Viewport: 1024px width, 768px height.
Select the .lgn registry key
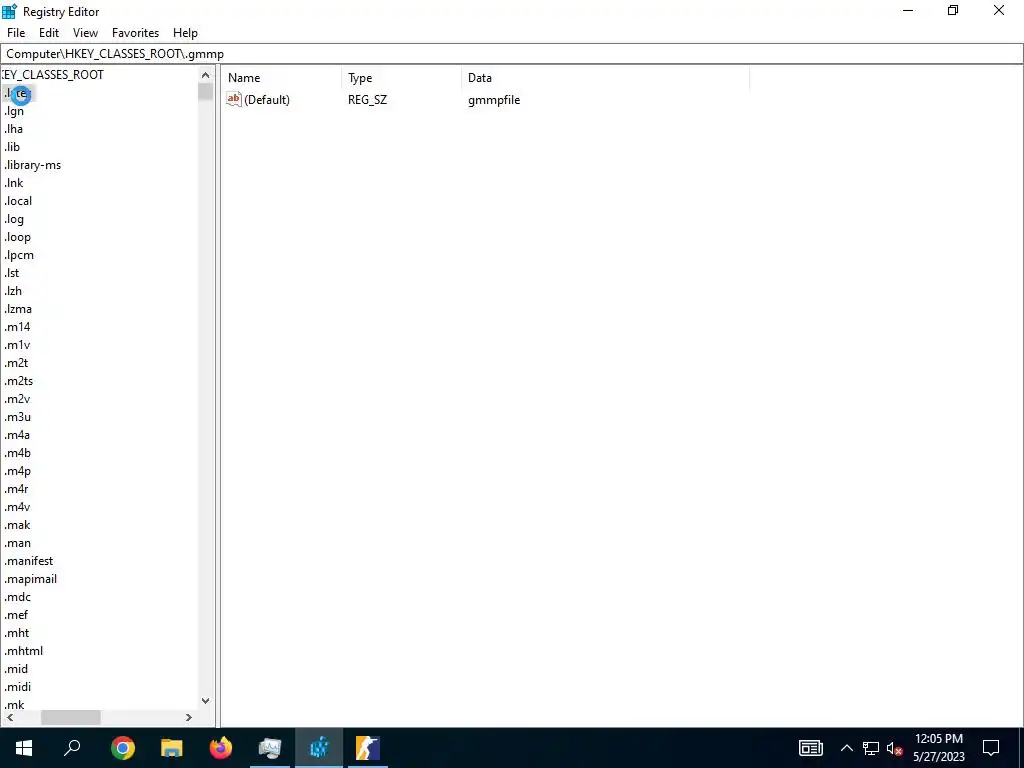tap(14, 111)
